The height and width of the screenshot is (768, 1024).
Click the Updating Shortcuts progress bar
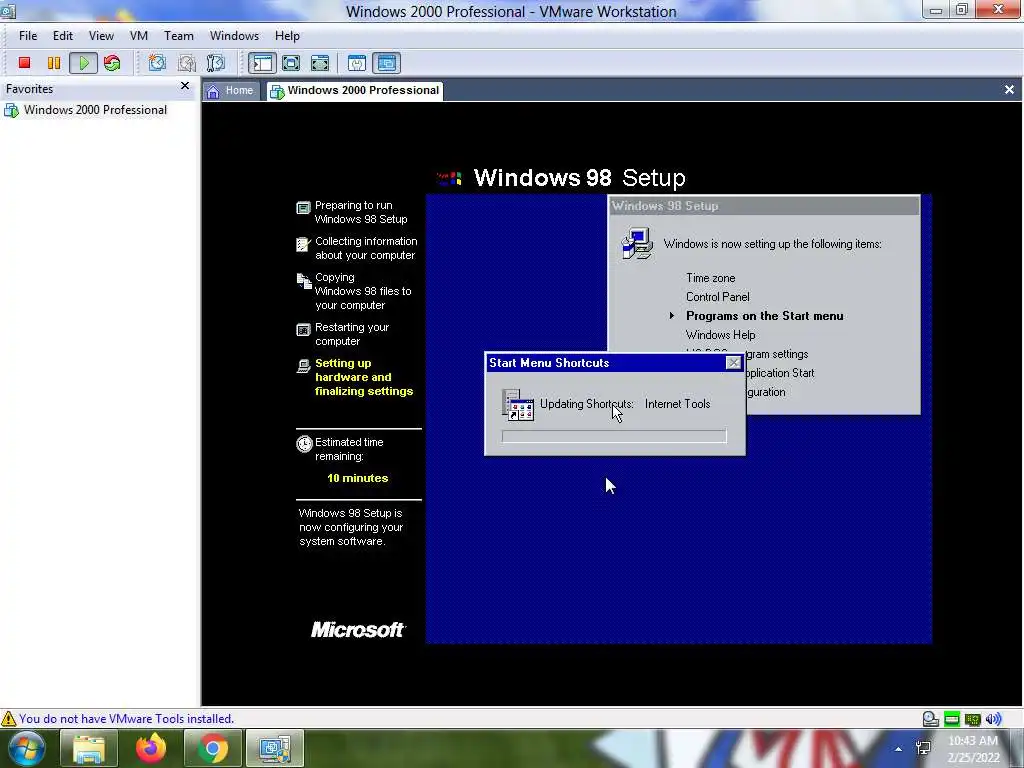(x=614, y=436)
